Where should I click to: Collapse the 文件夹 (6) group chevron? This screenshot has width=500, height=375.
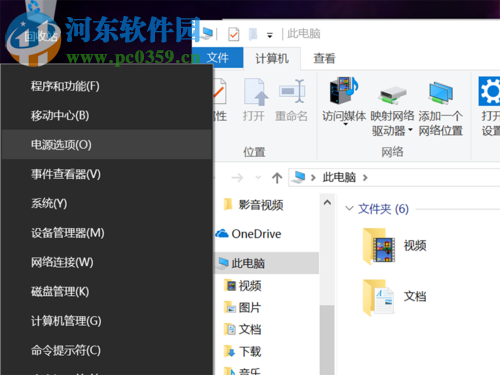tap(349, 209)
